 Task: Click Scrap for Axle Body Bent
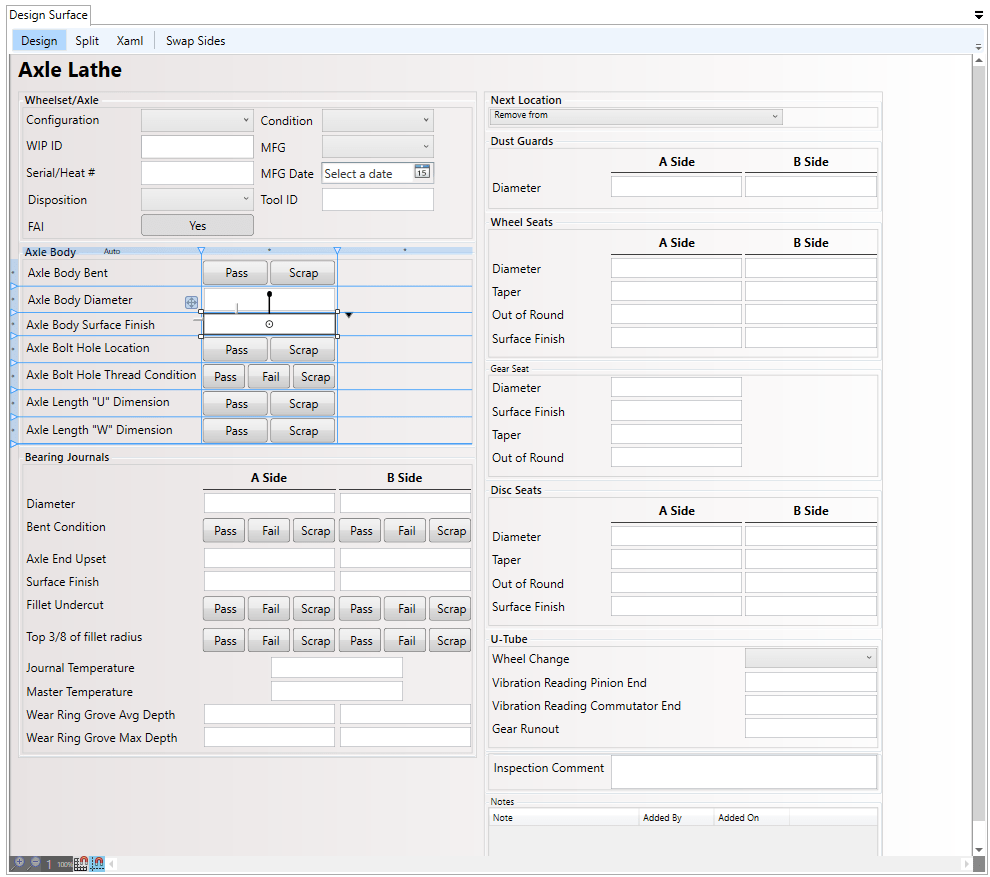pos(303,273)
